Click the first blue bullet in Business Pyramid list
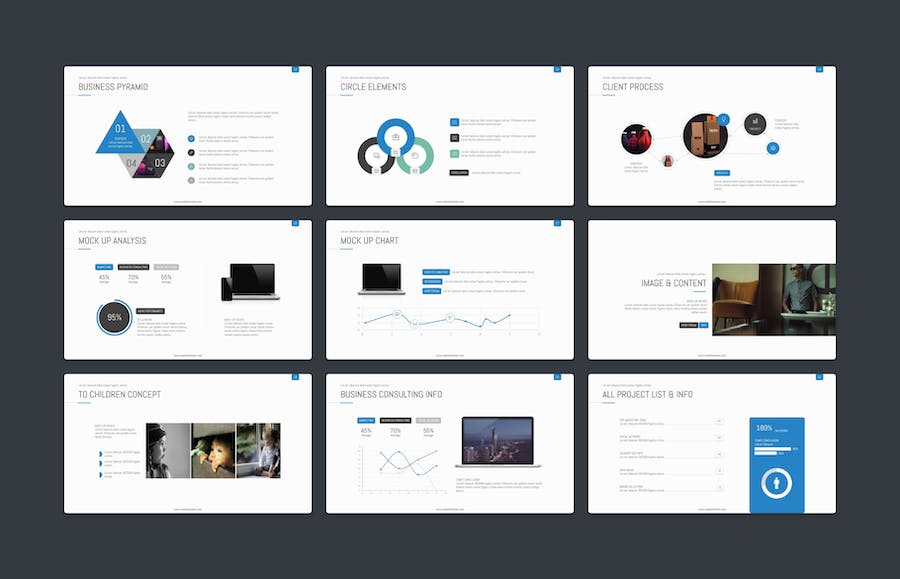Image resolution: width=900 pixels, height=579 pixels. tap(191, 138)
